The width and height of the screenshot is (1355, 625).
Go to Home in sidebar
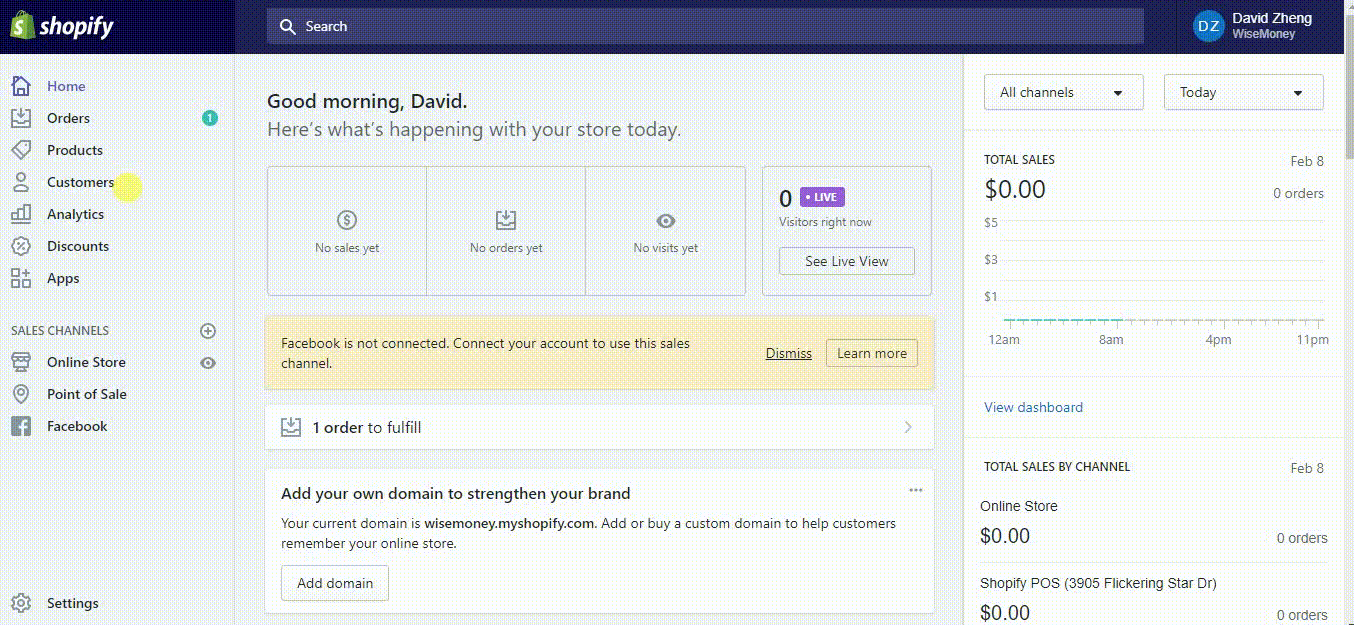tap(66, 86)
